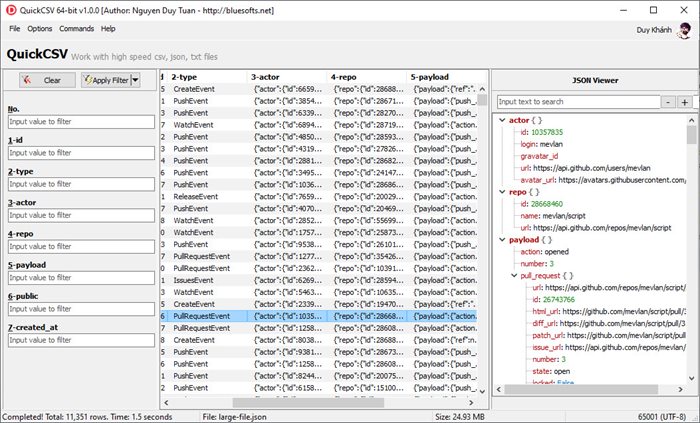This screenshot has height=423, width=700.
Task: Click the highlighted PullRequestEvent row
Action: click(x=319, y=316)
